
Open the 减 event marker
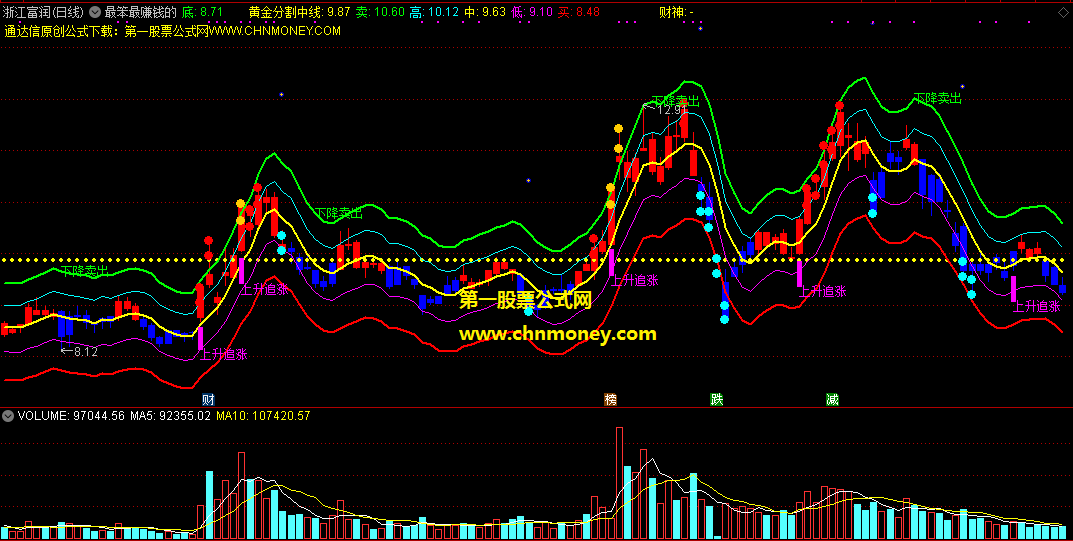tap(832, 399)
